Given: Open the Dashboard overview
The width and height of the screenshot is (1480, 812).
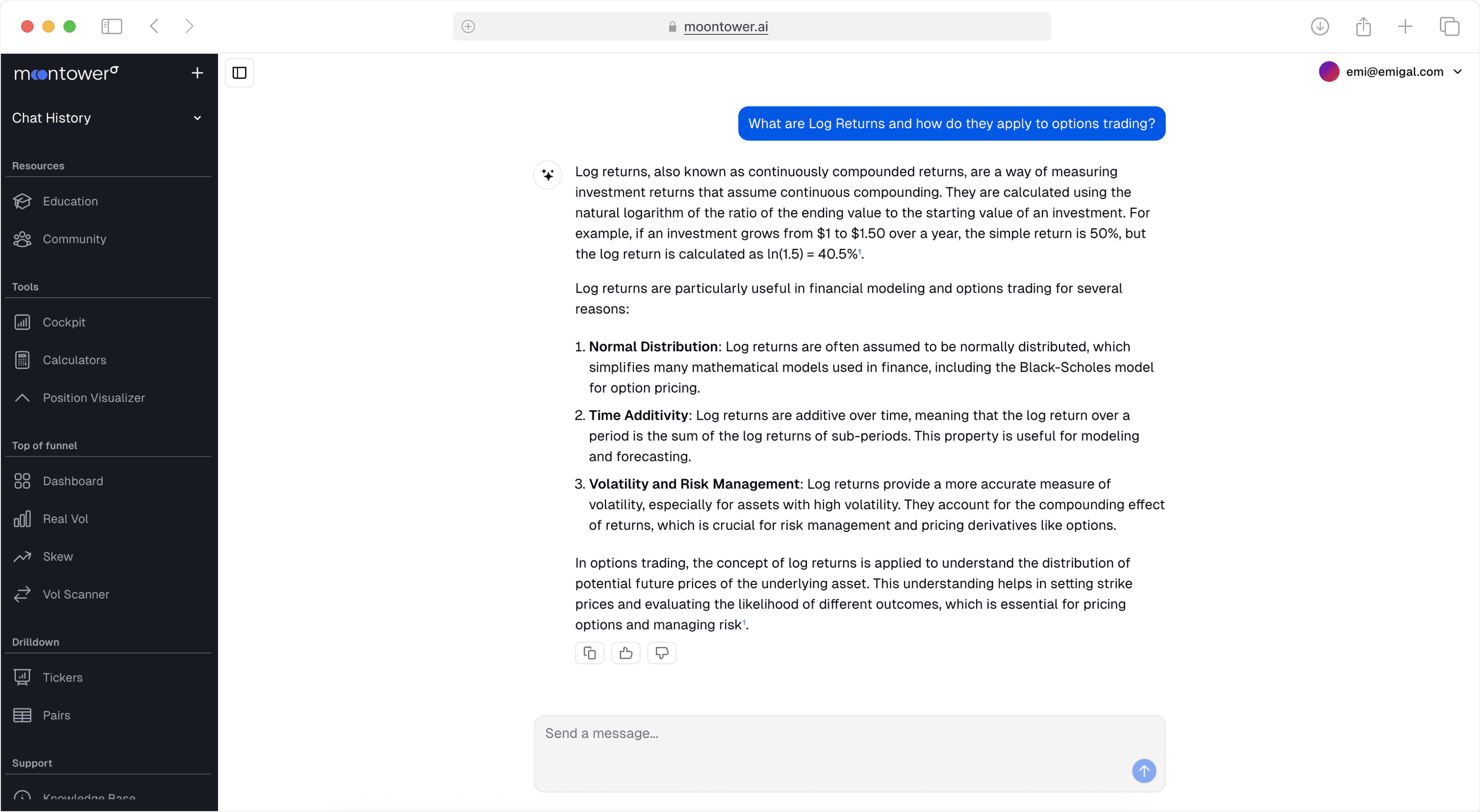Looking at the screenshot, I should (72, 481).
